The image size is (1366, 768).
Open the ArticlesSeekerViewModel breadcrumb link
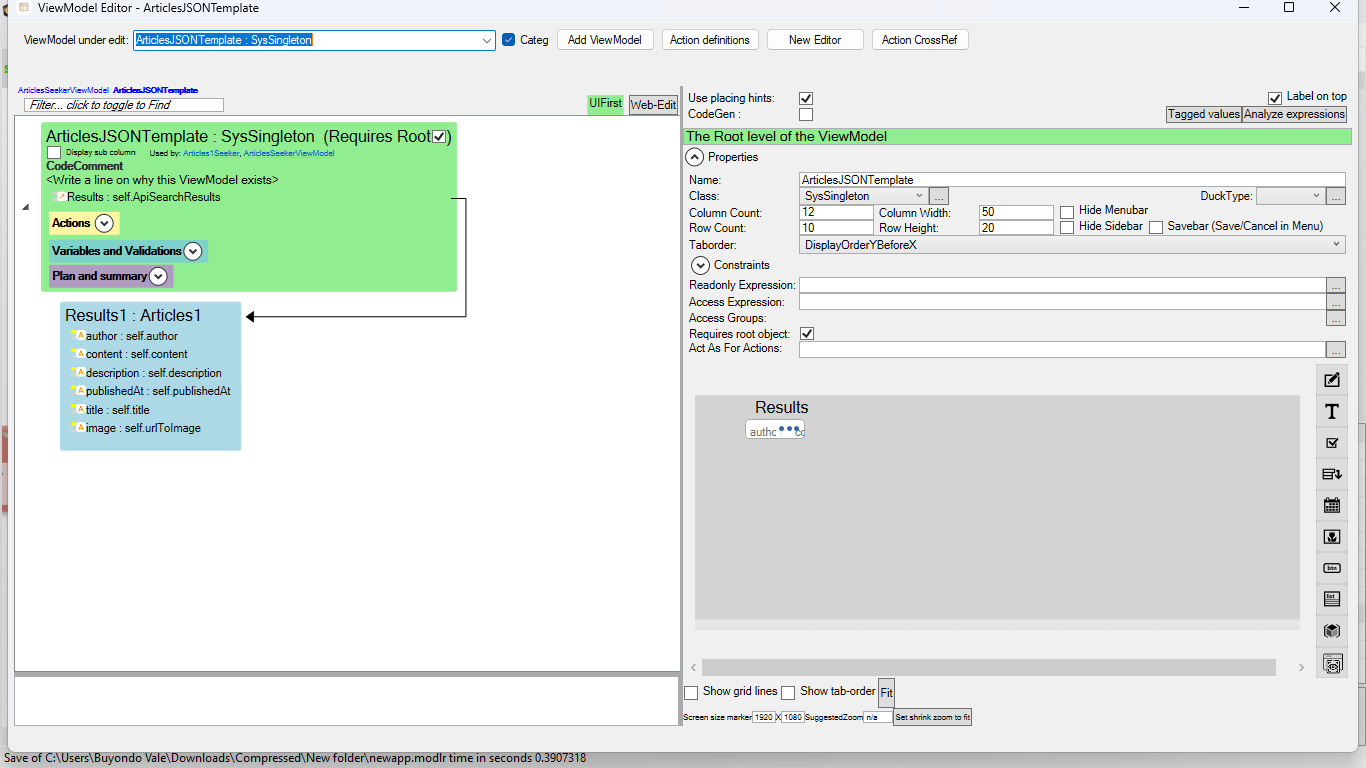[63, 90]
